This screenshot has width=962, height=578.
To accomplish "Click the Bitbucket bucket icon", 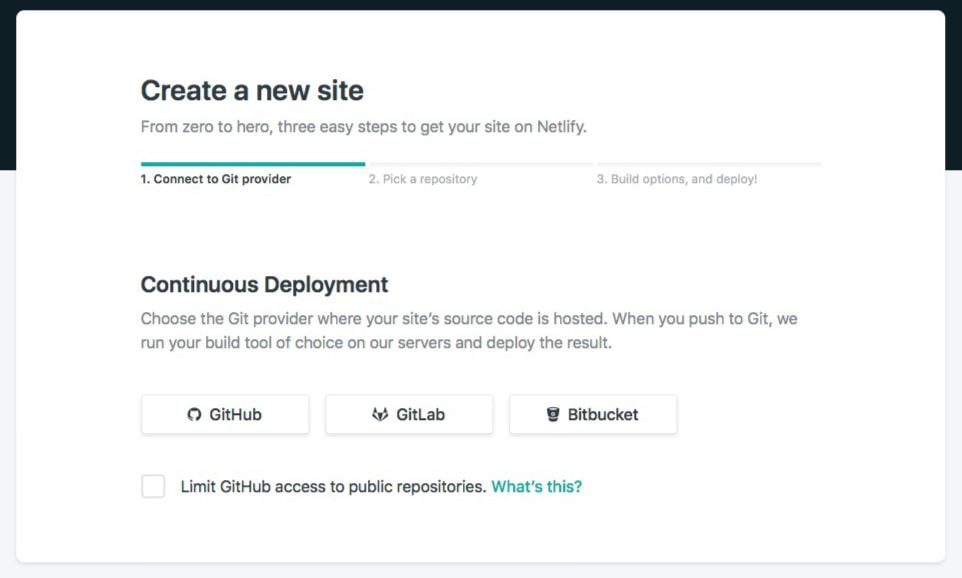I will coord(553,415).
